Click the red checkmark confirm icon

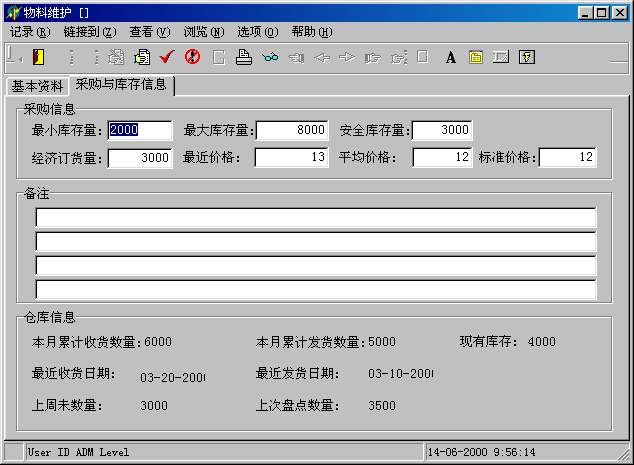[167, 57]
